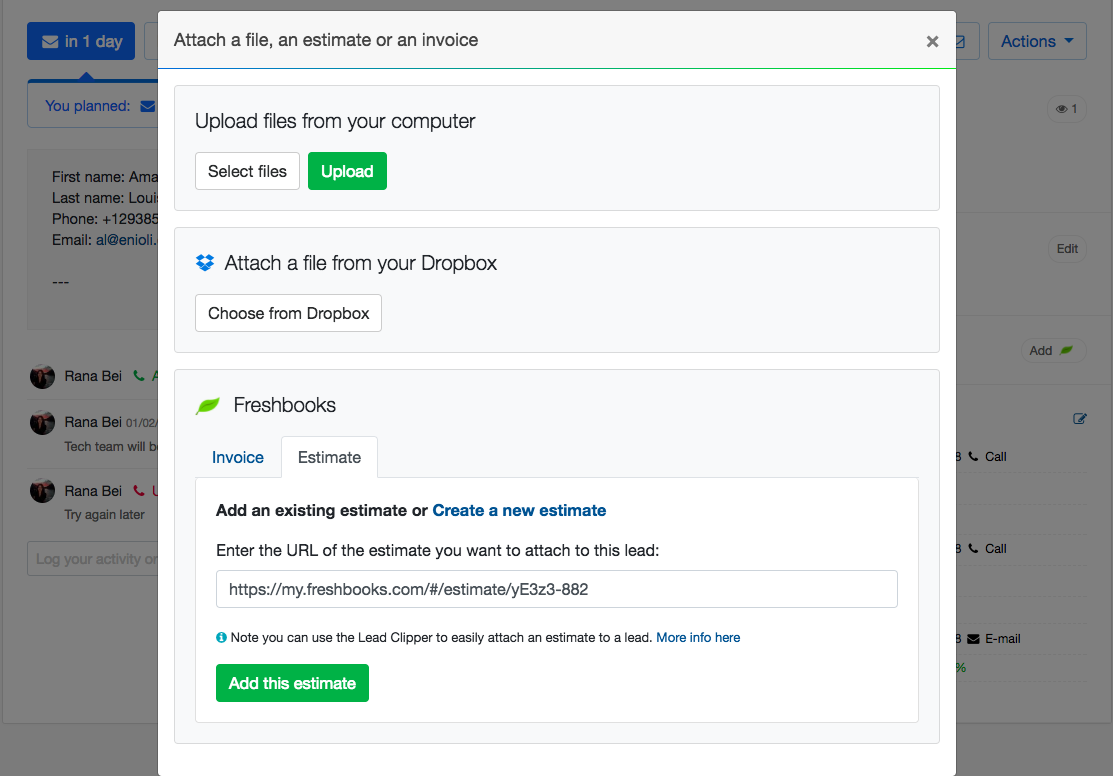
Task: Click the Add Freshbooks leaf button
Action: point(1053,350)
